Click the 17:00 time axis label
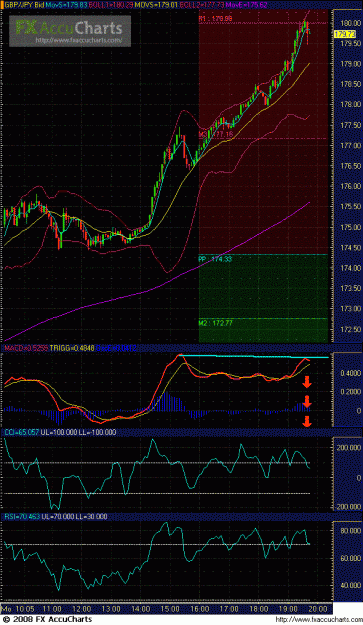Image resolution: width=363 pixels, height=625 pixels. pyautogui.click(x=229, y=609)
